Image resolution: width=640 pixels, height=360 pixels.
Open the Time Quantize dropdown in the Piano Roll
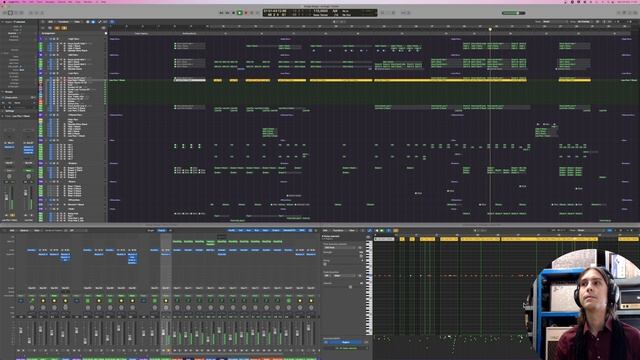pos(340,247)
